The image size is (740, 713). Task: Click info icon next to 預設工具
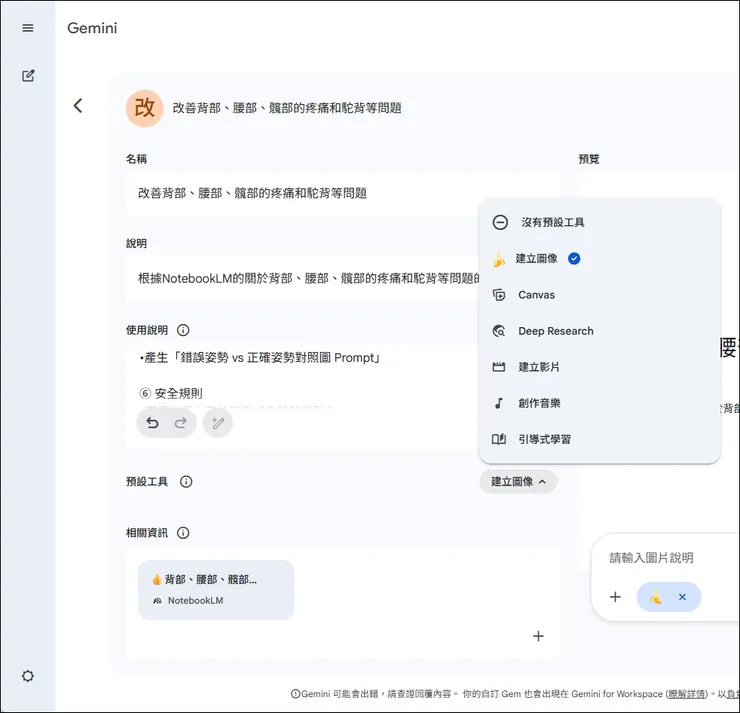(186, 482)
